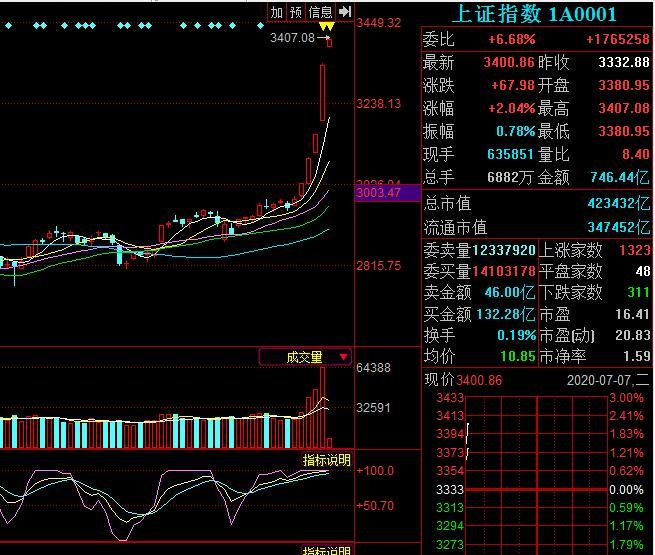The image size is (655, 555).
Task: Click the jump-to-end arrow icon beside 信息
Action: pos(345,12)
